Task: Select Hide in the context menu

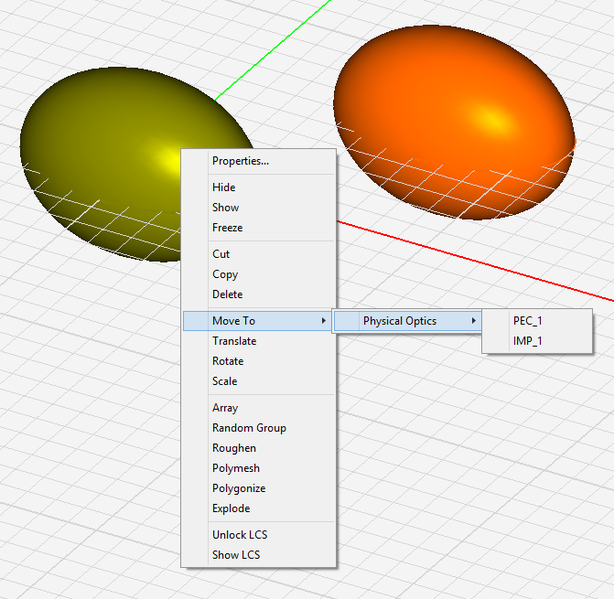Action: [x=224, y=188]
